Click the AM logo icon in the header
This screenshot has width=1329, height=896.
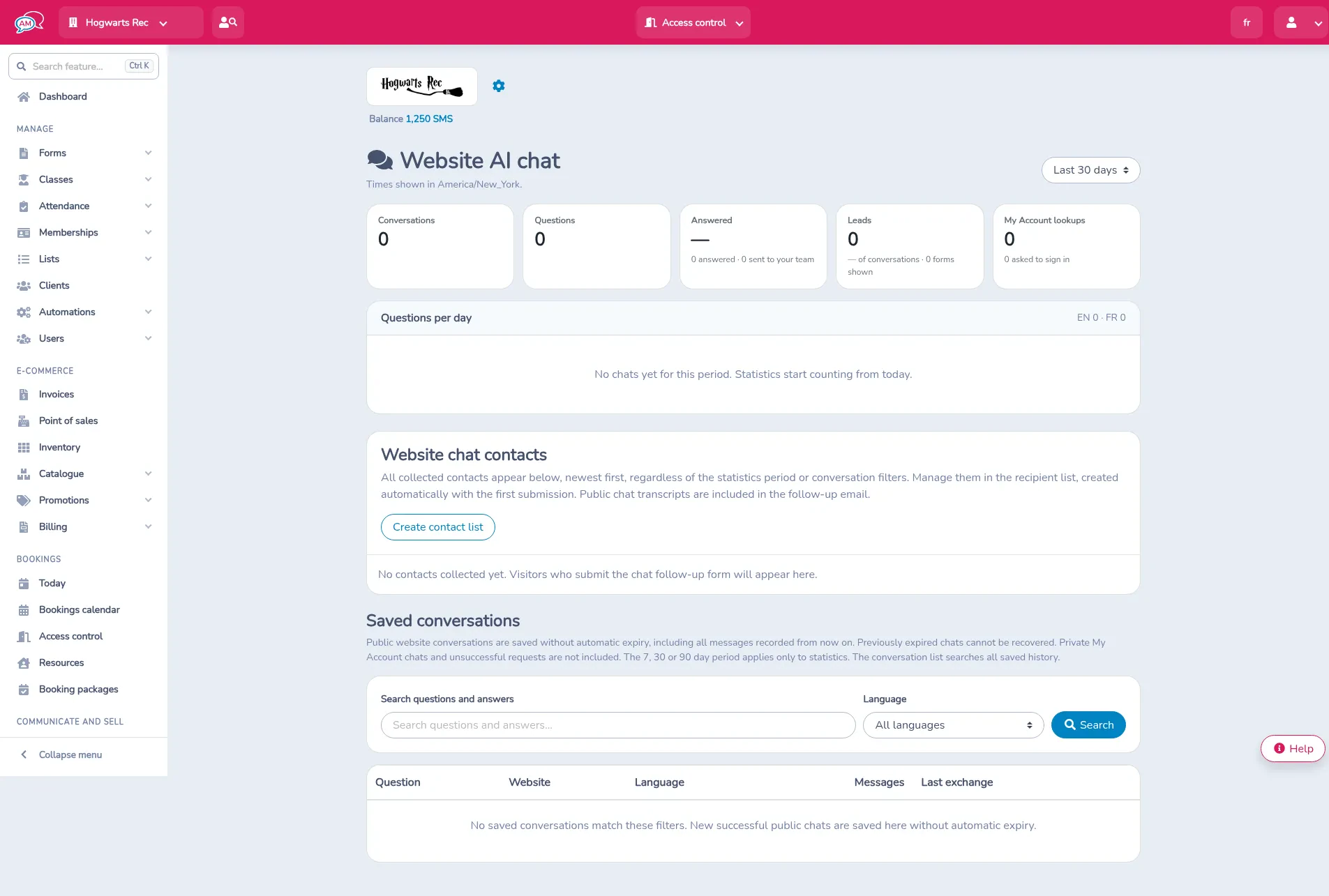click(29, 22)
